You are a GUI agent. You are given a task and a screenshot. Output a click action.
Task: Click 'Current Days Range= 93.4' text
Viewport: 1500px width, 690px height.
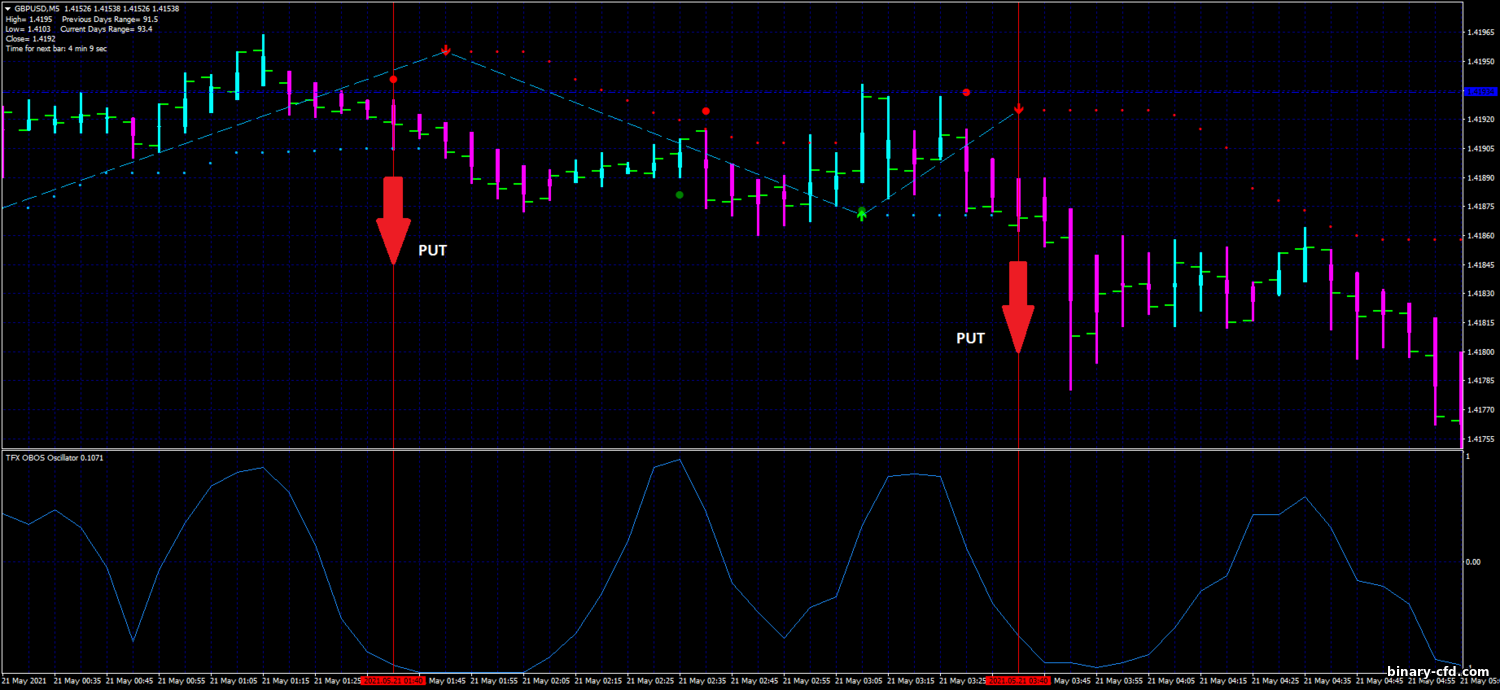(x=106, y=29)
